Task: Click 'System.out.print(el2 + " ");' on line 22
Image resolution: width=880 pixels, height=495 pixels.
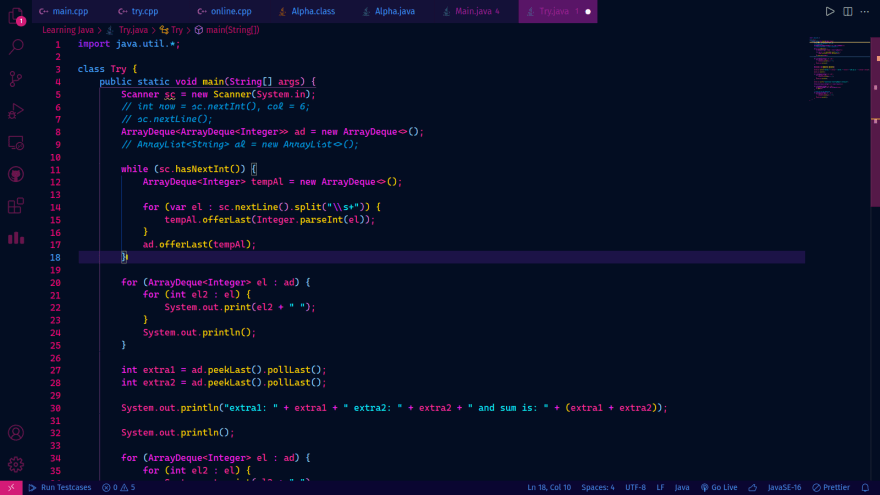Action: (240, 307)
